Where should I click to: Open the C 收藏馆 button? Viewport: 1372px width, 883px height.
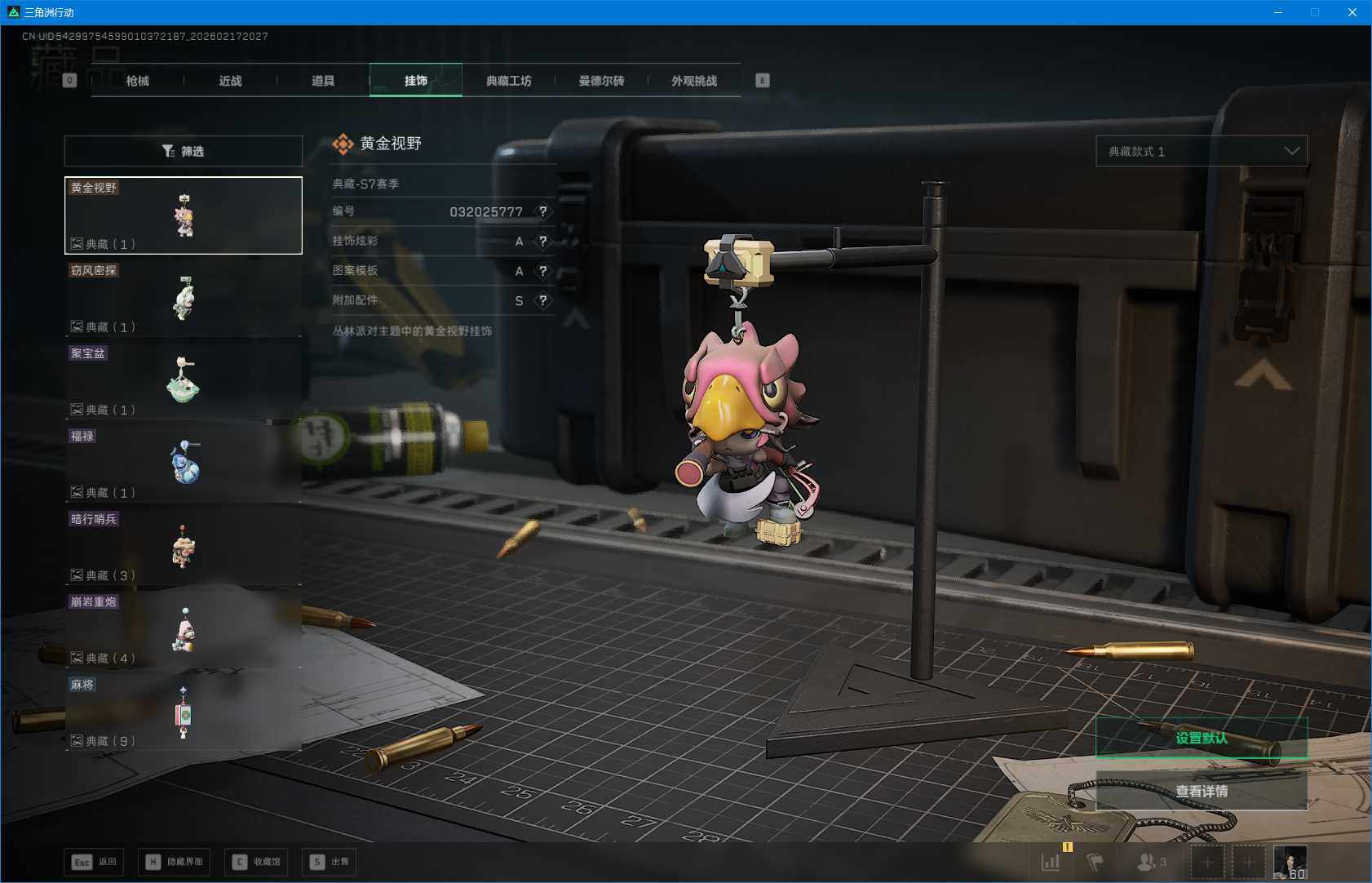point(256,862)
